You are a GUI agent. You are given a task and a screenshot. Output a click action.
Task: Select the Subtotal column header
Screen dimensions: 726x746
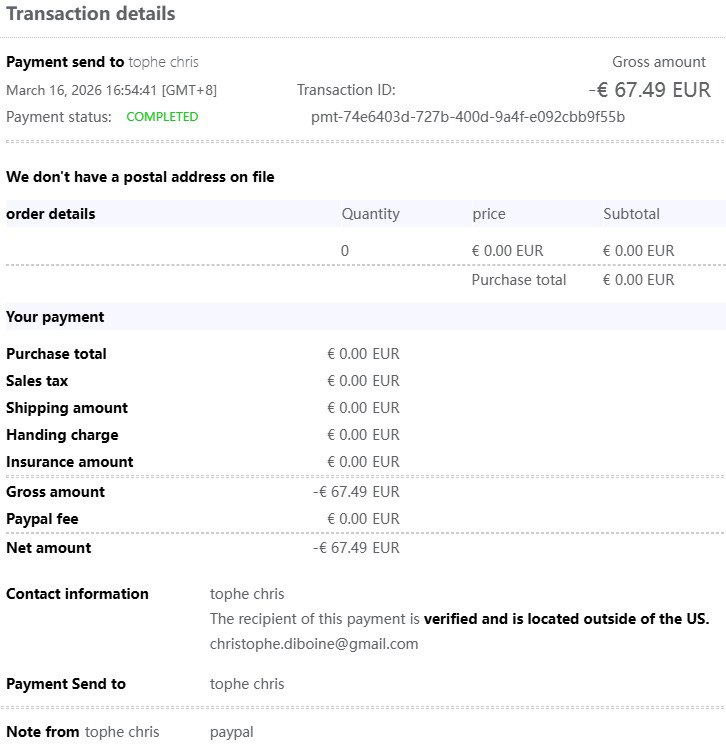coord(631,214)
